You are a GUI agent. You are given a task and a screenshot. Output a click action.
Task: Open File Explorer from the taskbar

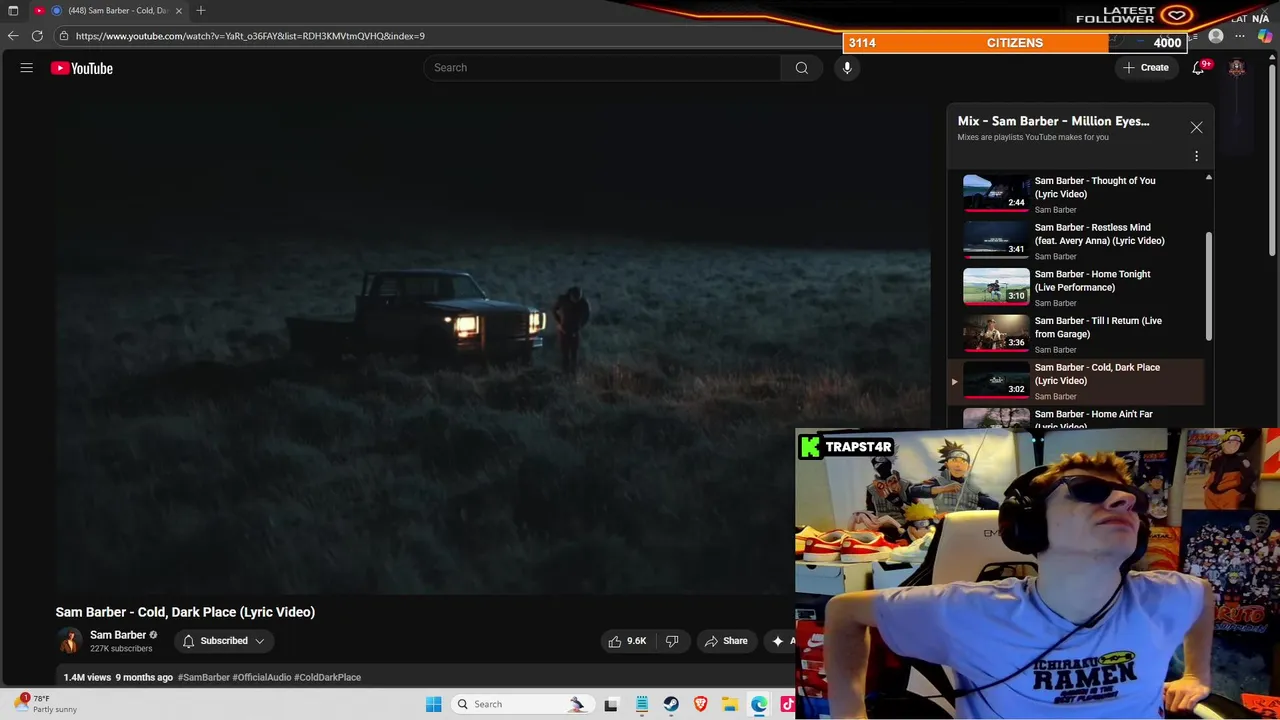pyautogui.click(x=730, y=704)
